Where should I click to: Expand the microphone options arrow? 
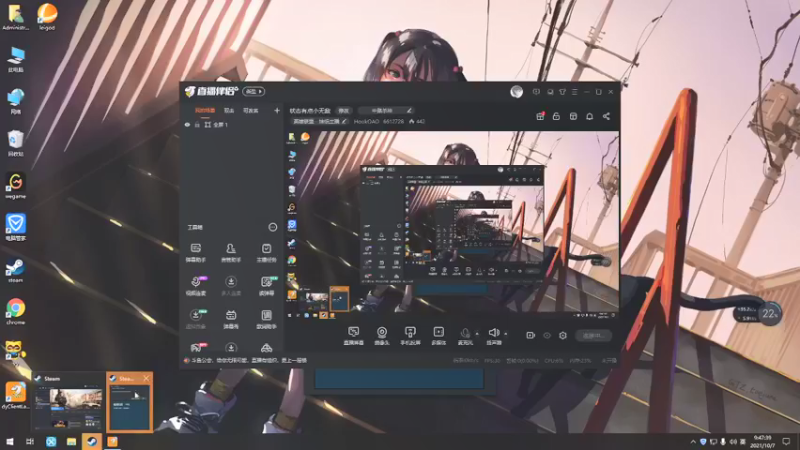point(477,334)
